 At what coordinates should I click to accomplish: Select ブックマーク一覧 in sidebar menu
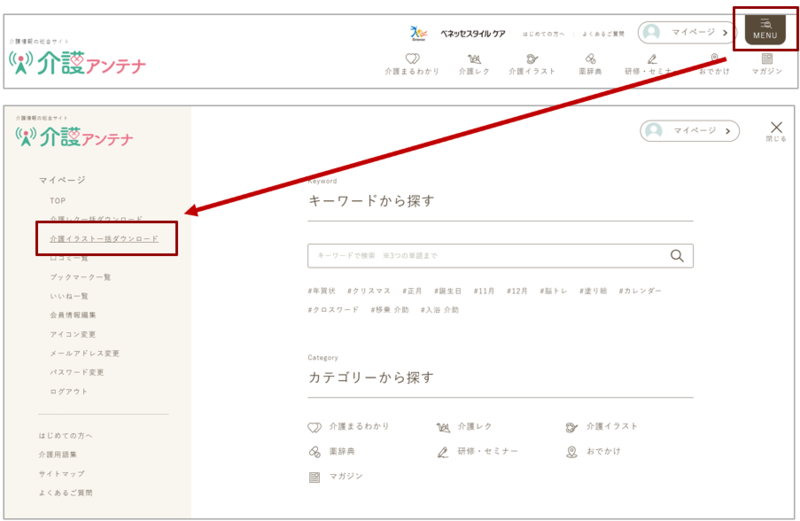pos(80,277)
